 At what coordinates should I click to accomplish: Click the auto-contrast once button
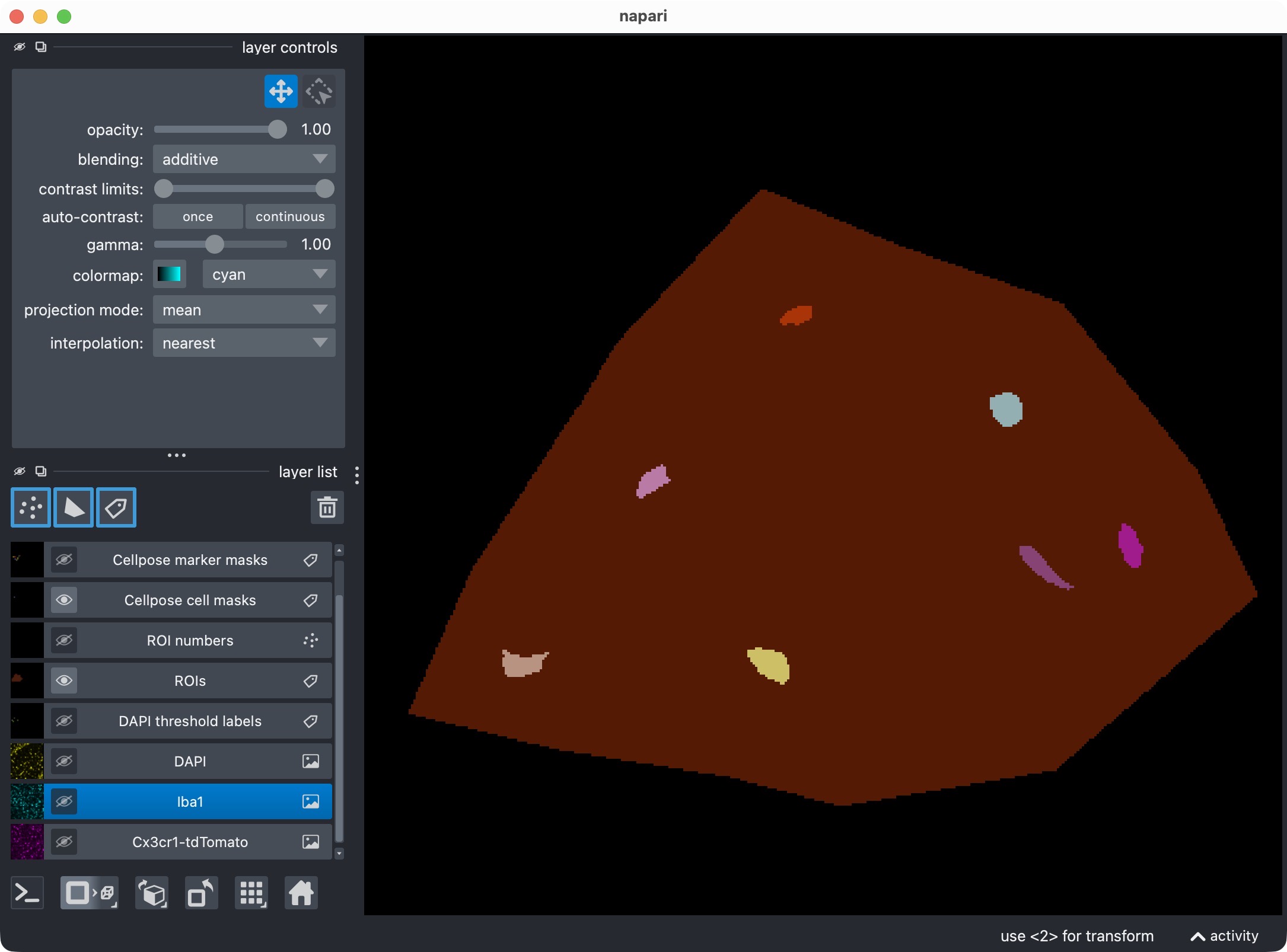click(198, 217)
